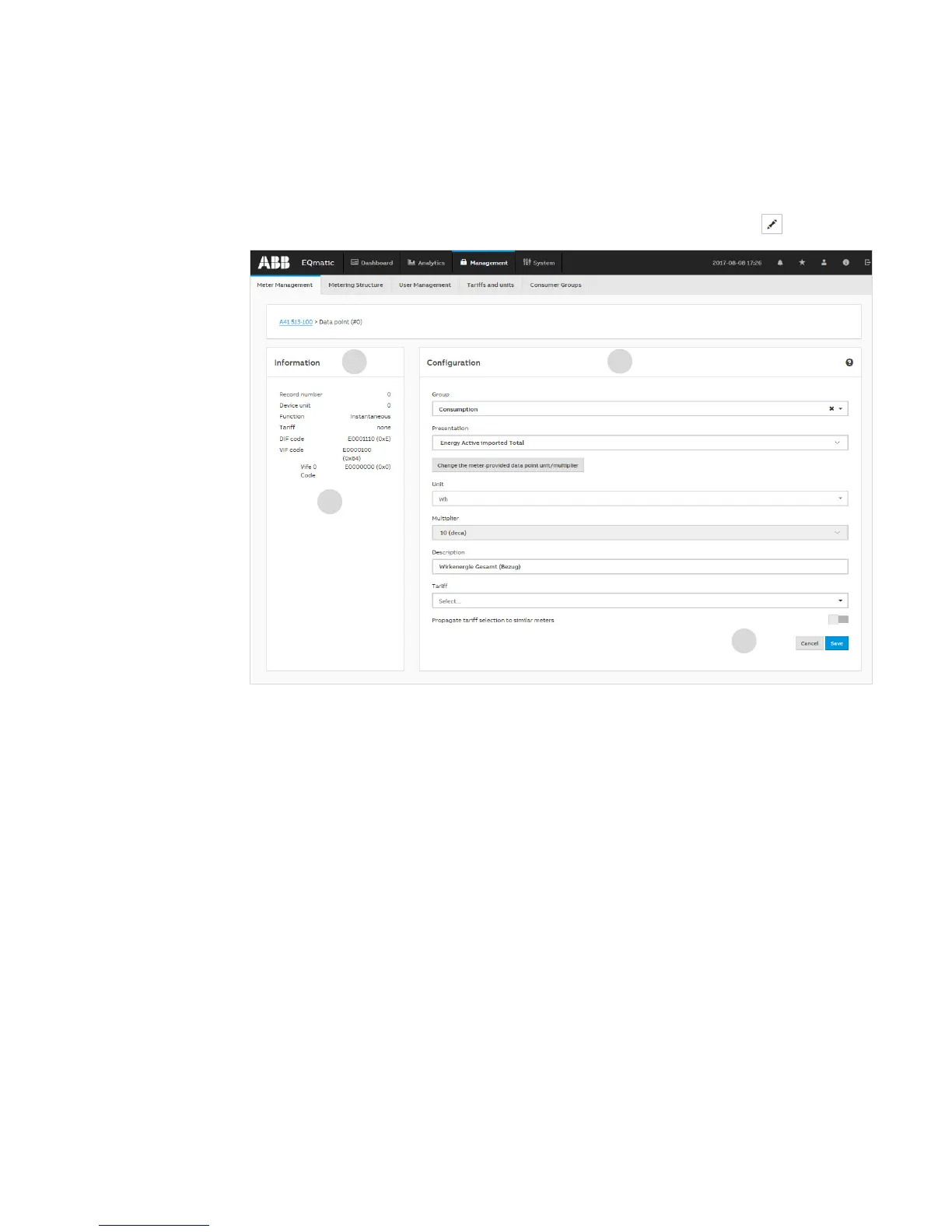Click the info circle icon in header
This screenshot has width=952, height=1232.
(x=845, y=263)
